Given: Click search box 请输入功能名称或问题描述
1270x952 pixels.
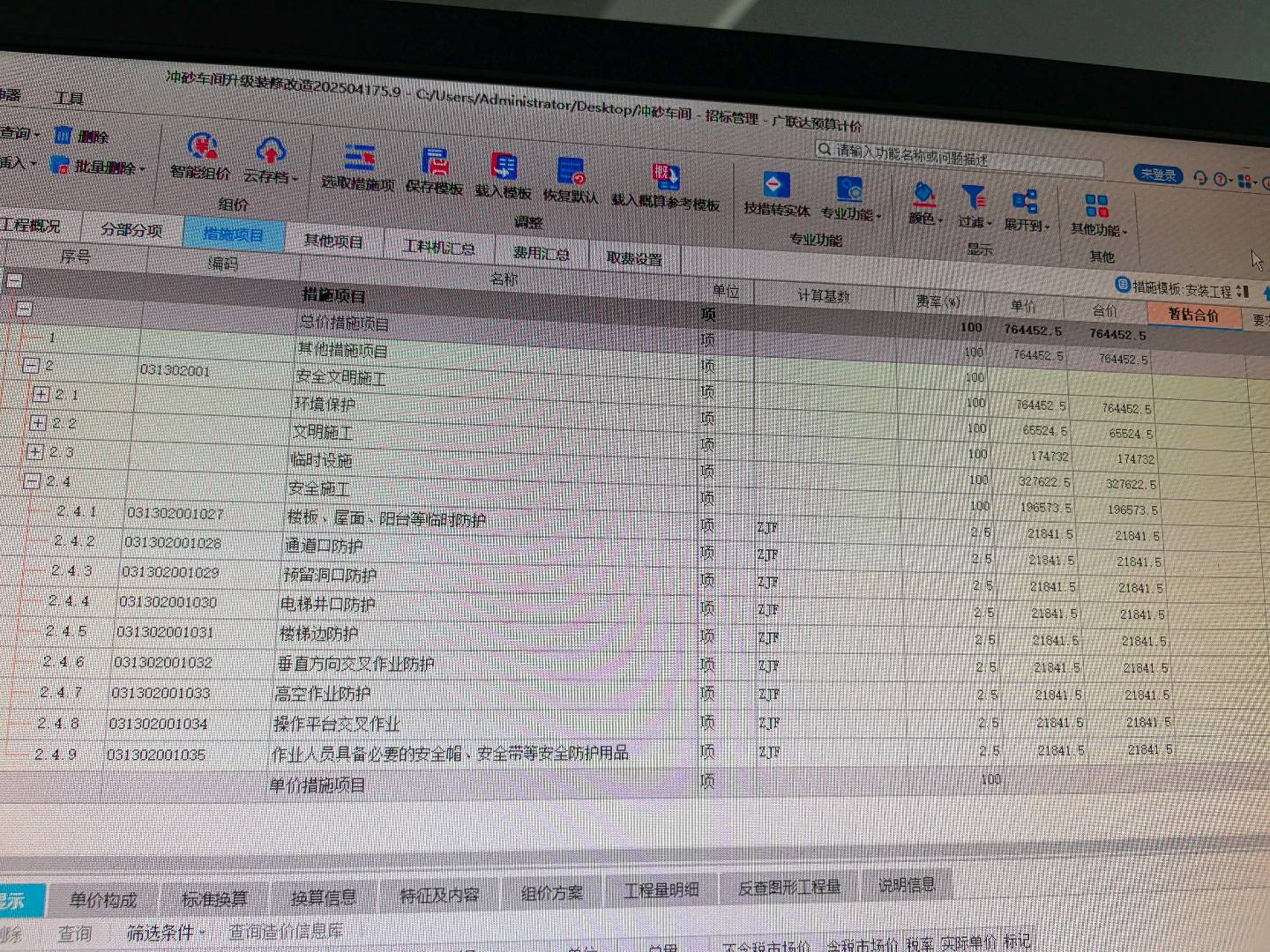Looking at the screenshot, I should point(960,159).
